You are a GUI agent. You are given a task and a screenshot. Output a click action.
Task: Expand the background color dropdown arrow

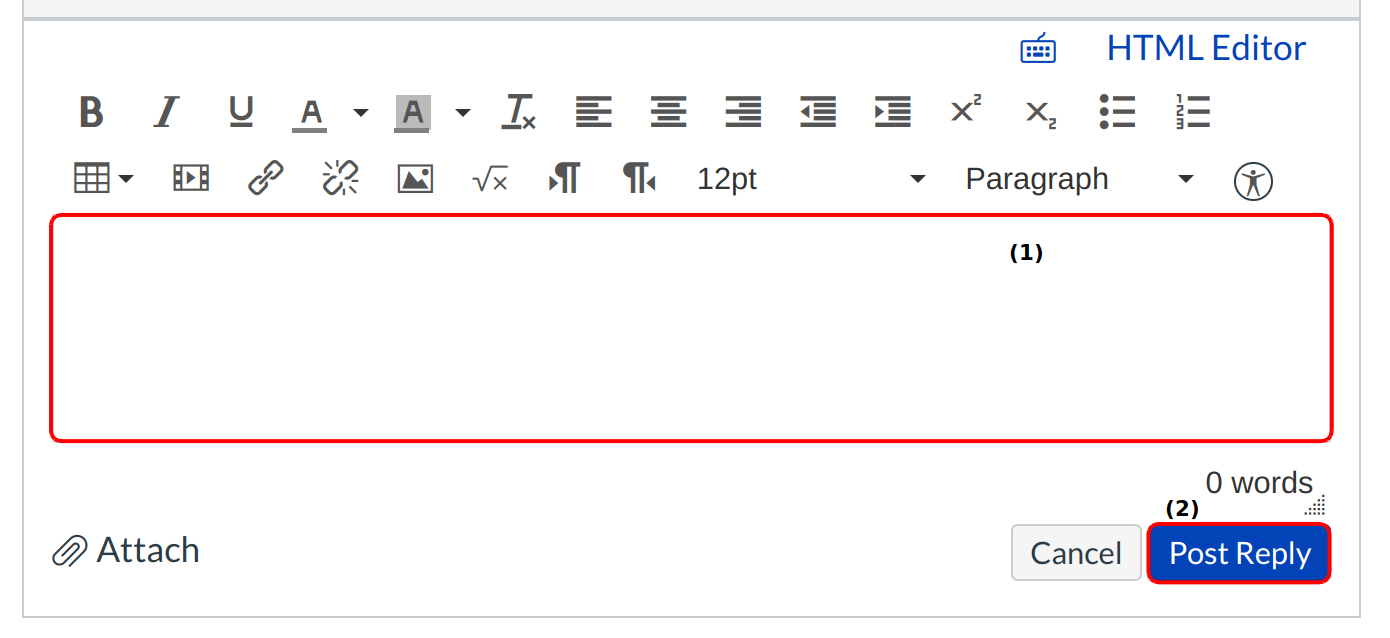(x=462, y=112)
